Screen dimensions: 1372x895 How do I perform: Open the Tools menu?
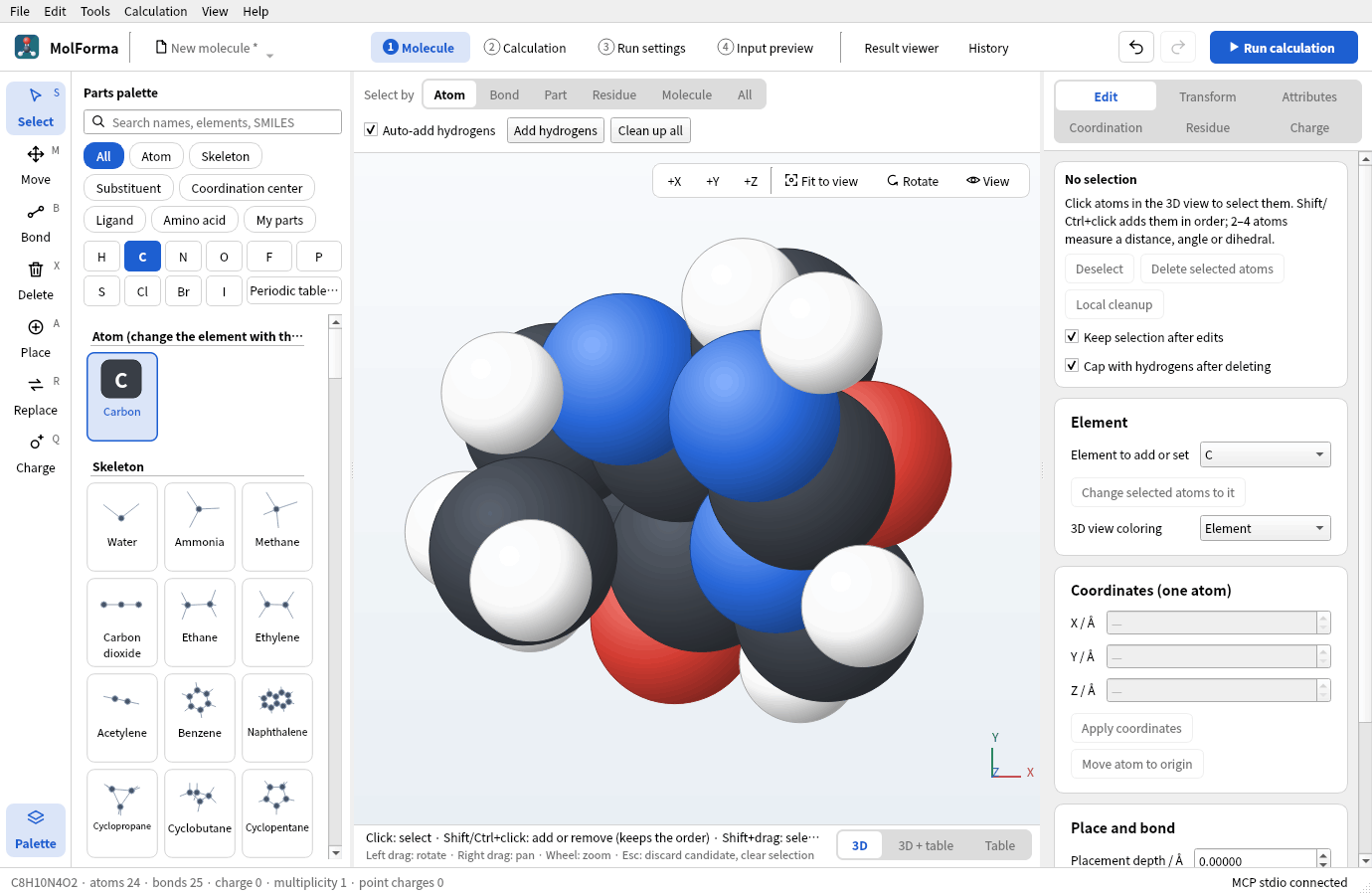click(95, 11)
